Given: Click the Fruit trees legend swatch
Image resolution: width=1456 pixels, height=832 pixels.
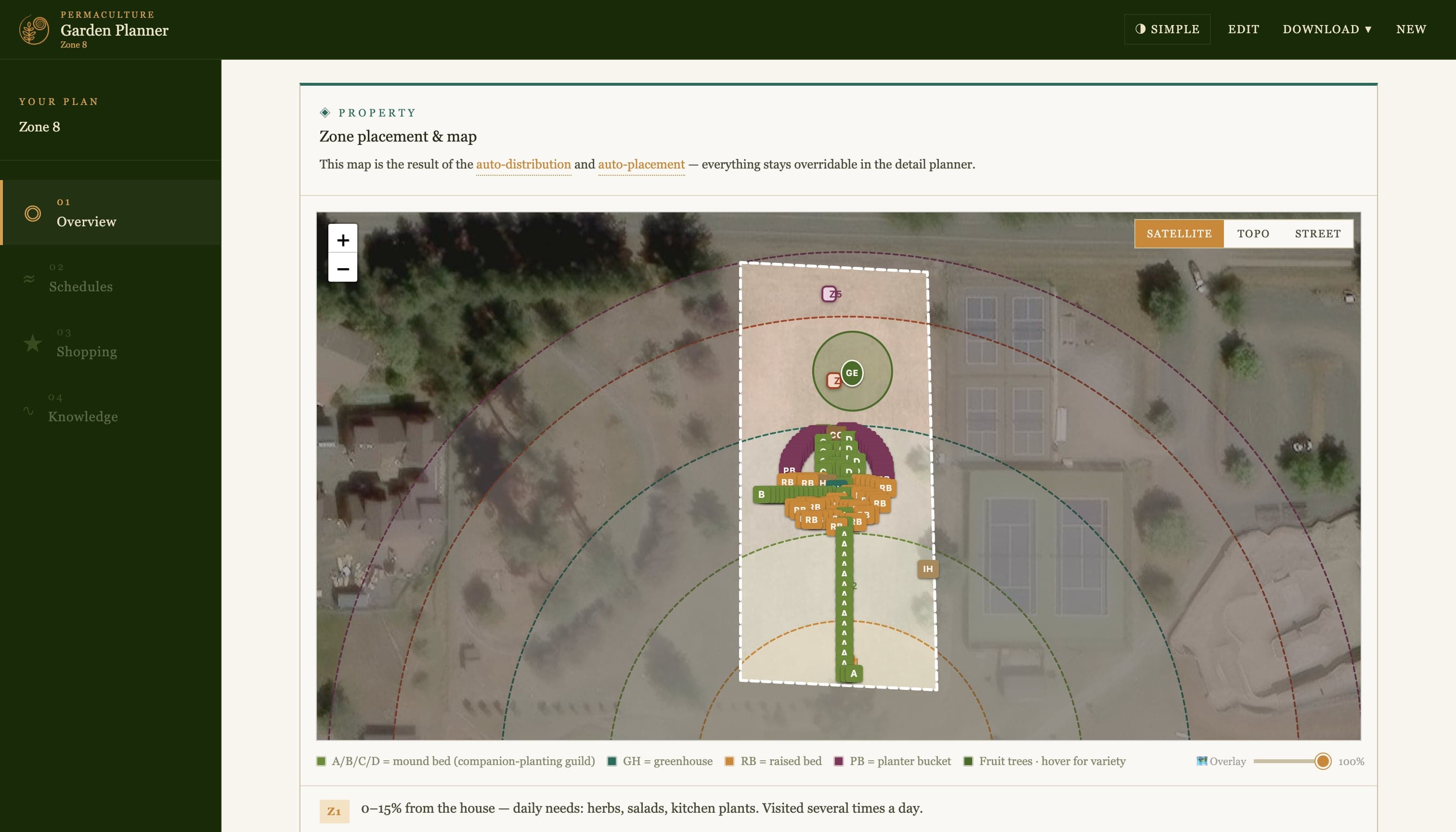Looking at the screenshot, I should (x=969, y=761).
